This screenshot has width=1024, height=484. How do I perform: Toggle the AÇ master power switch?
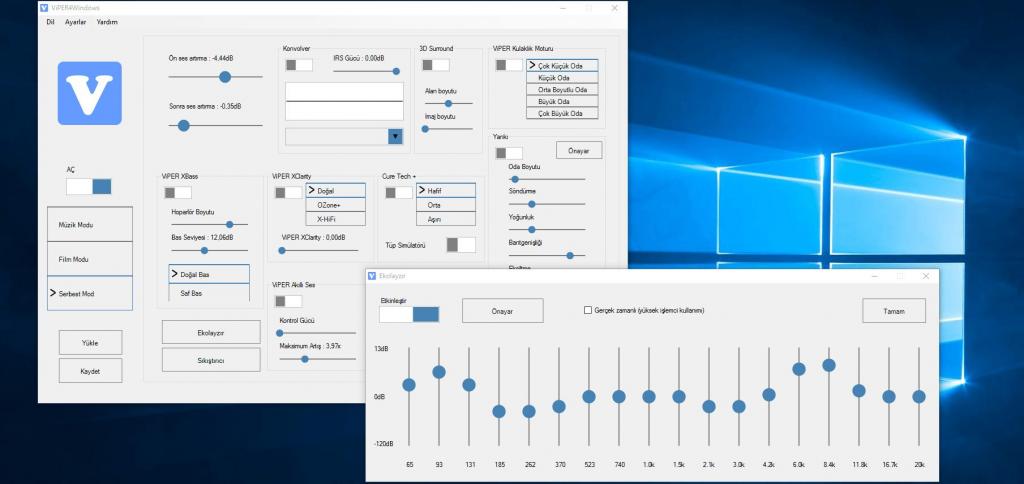coord(89,187)
